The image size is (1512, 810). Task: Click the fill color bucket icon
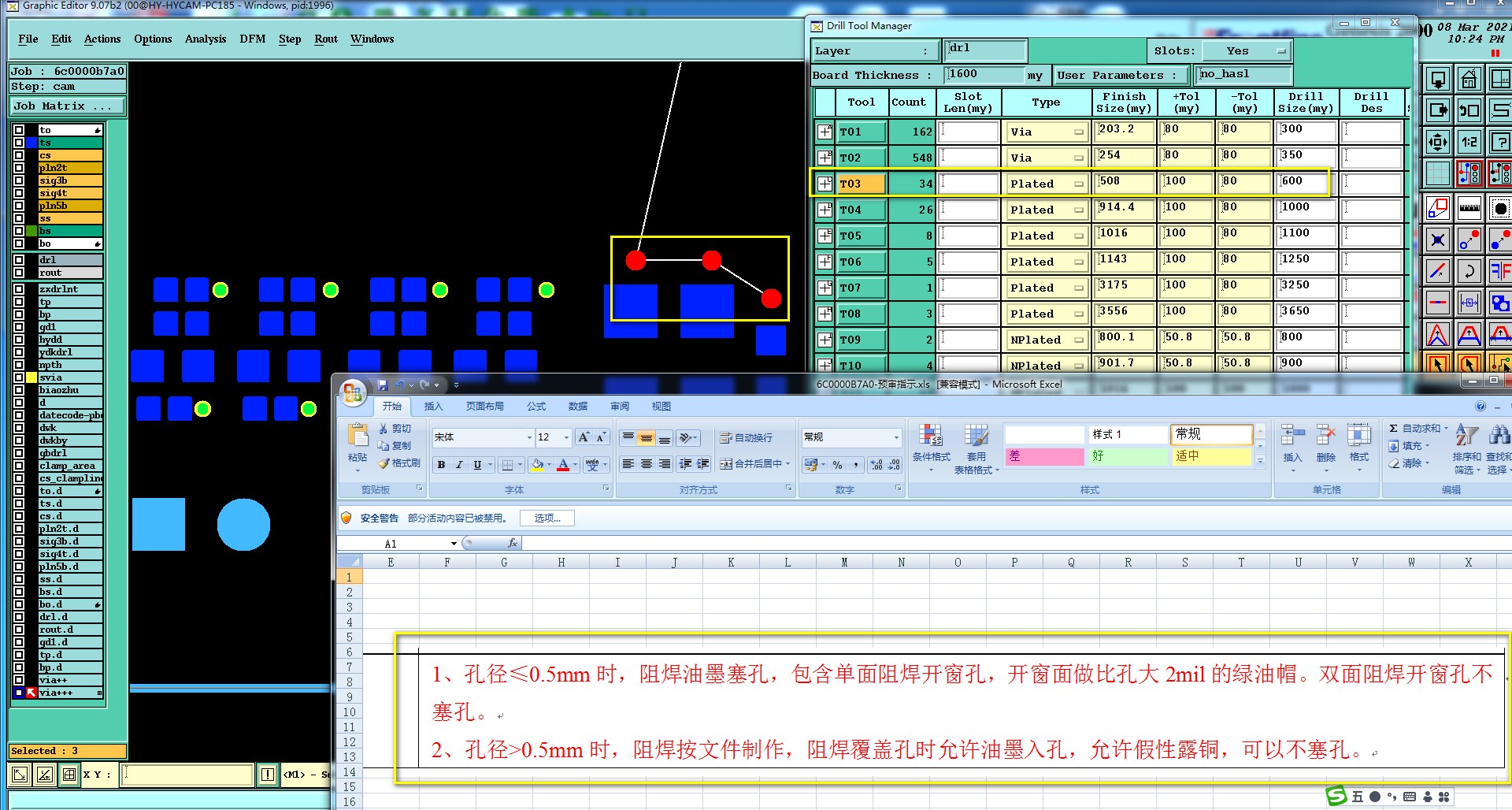coord(537,465)
